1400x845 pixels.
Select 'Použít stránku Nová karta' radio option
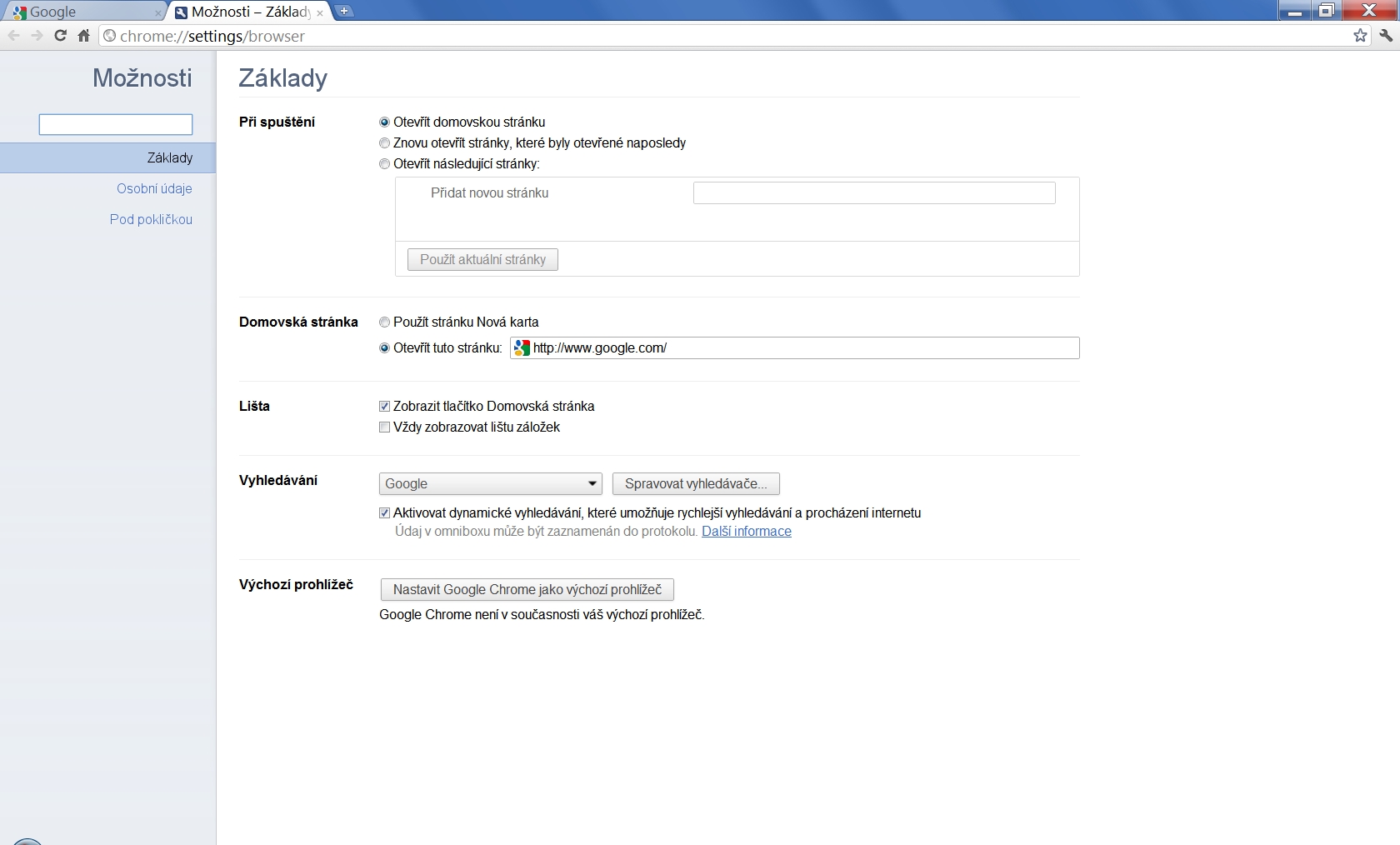tap(384, 322)
